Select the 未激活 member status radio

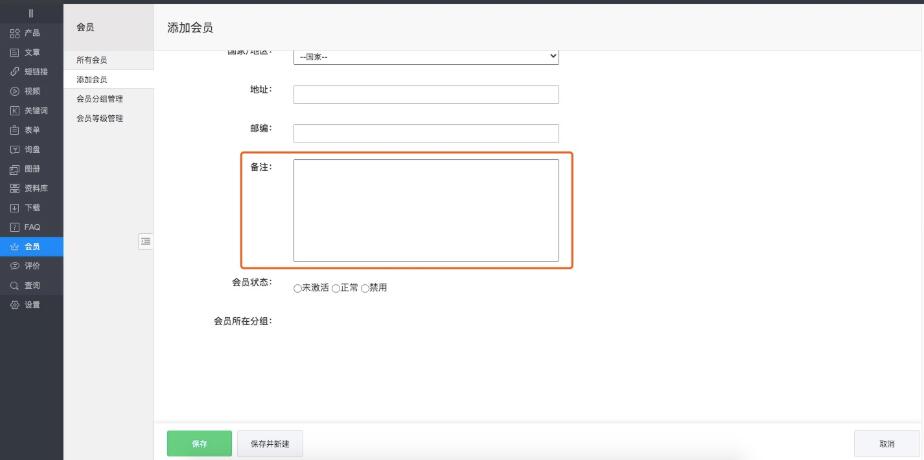click(298, 289)
